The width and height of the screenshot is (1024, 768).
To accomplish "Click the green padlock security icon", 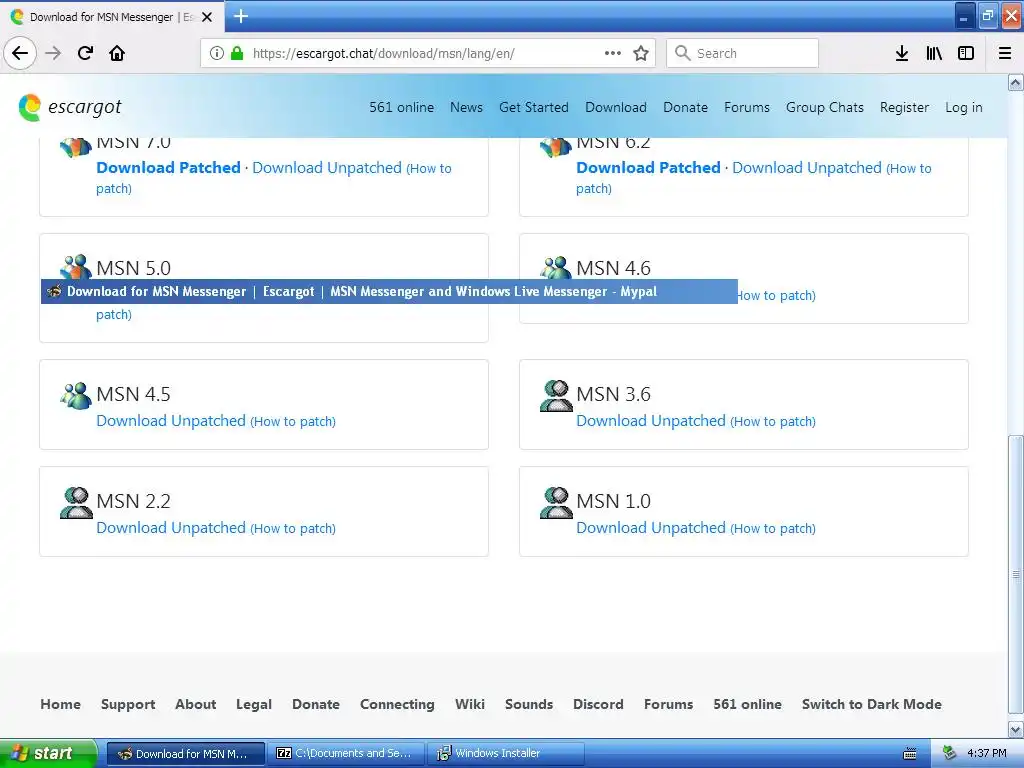I will pos(237,53).
